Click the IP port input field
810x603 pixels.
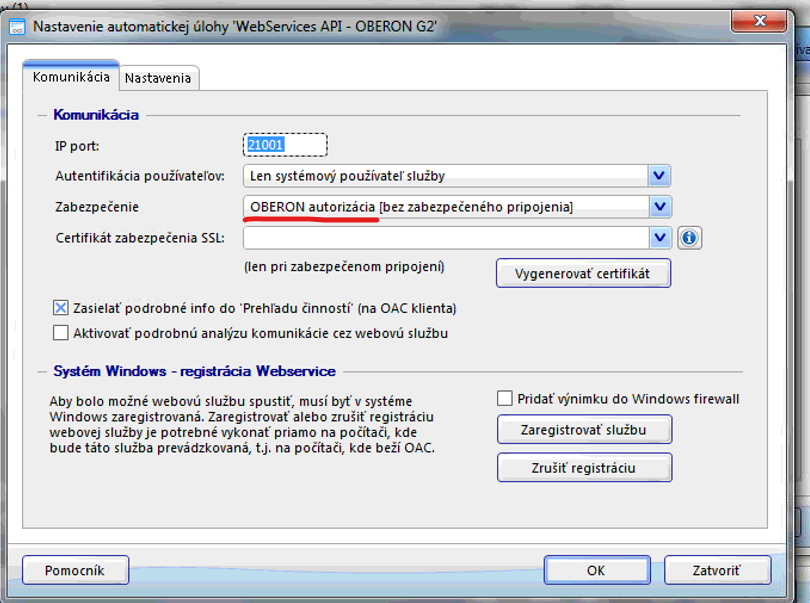point(286,145)
